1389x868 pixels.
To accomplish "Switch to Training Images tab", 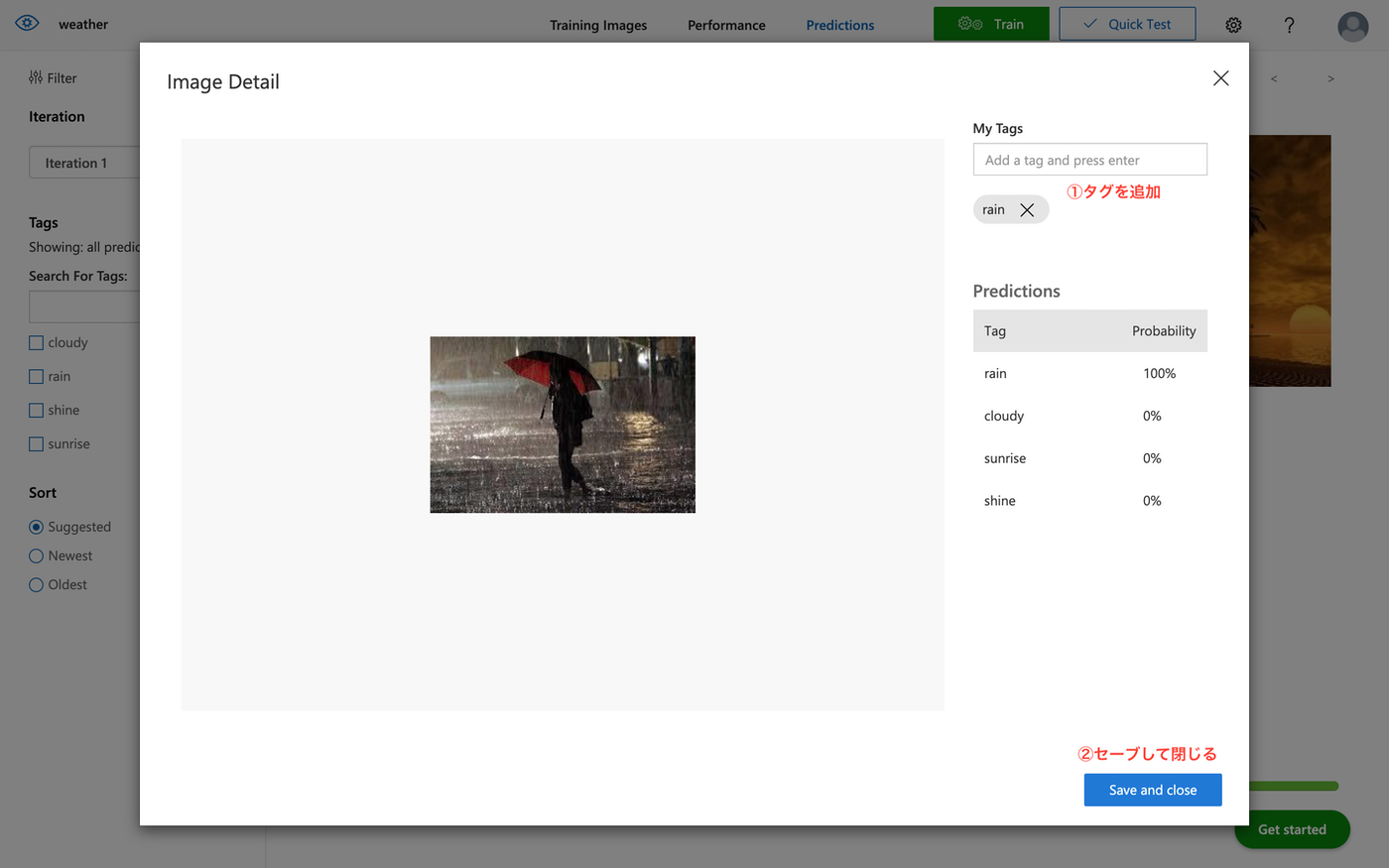I will click(598, 25).
